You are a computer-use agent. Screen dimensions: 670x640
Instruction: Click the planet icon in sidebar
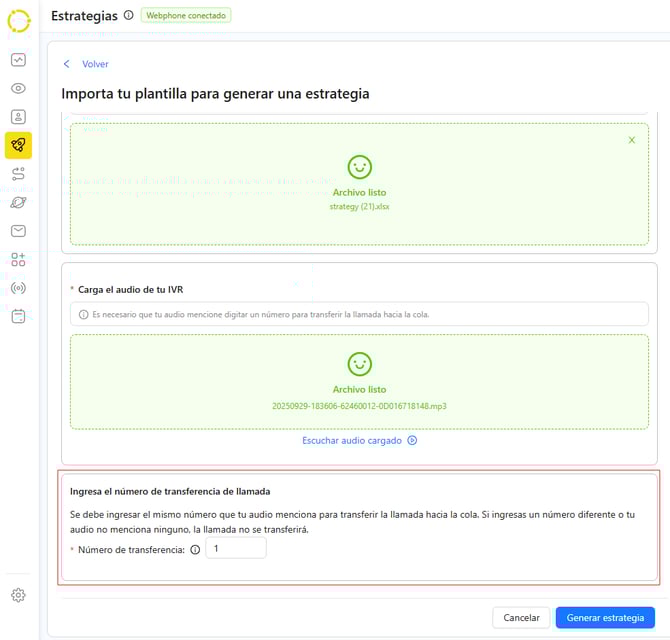(x=18, y=202)
